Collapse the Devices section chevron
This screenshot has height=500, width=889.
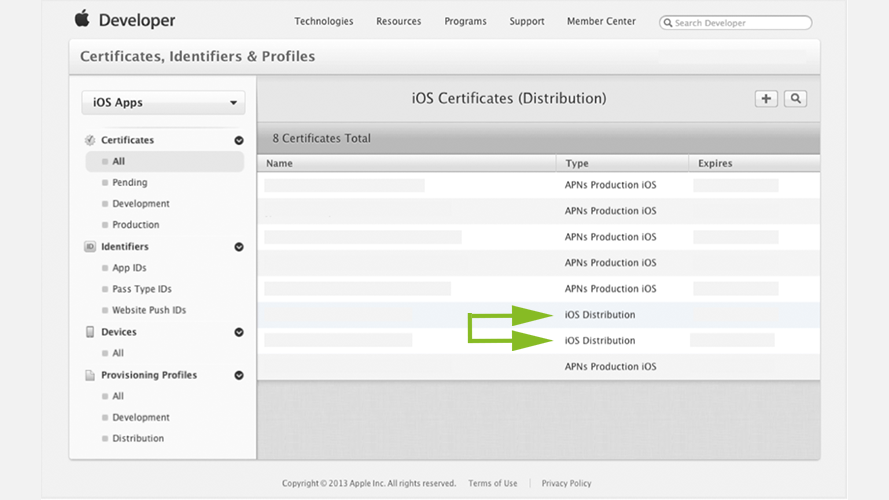click(239, 332)
